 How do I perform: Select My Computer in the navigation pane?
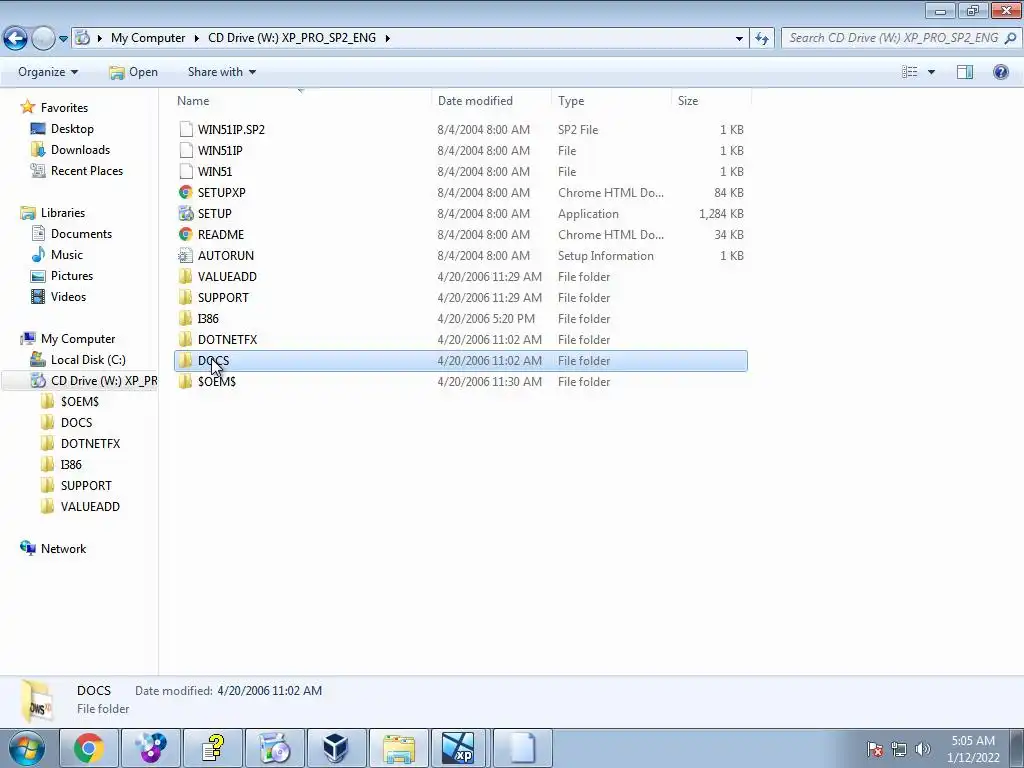coord(78,339)
